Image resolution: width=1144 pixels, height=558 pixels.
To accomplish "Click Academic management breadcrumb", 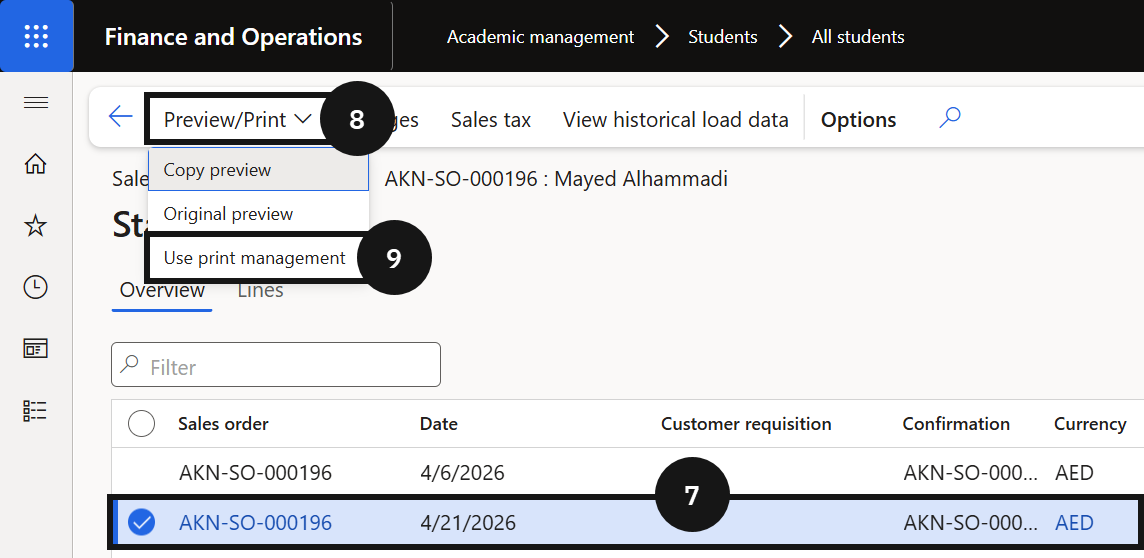I will [541, 36].
